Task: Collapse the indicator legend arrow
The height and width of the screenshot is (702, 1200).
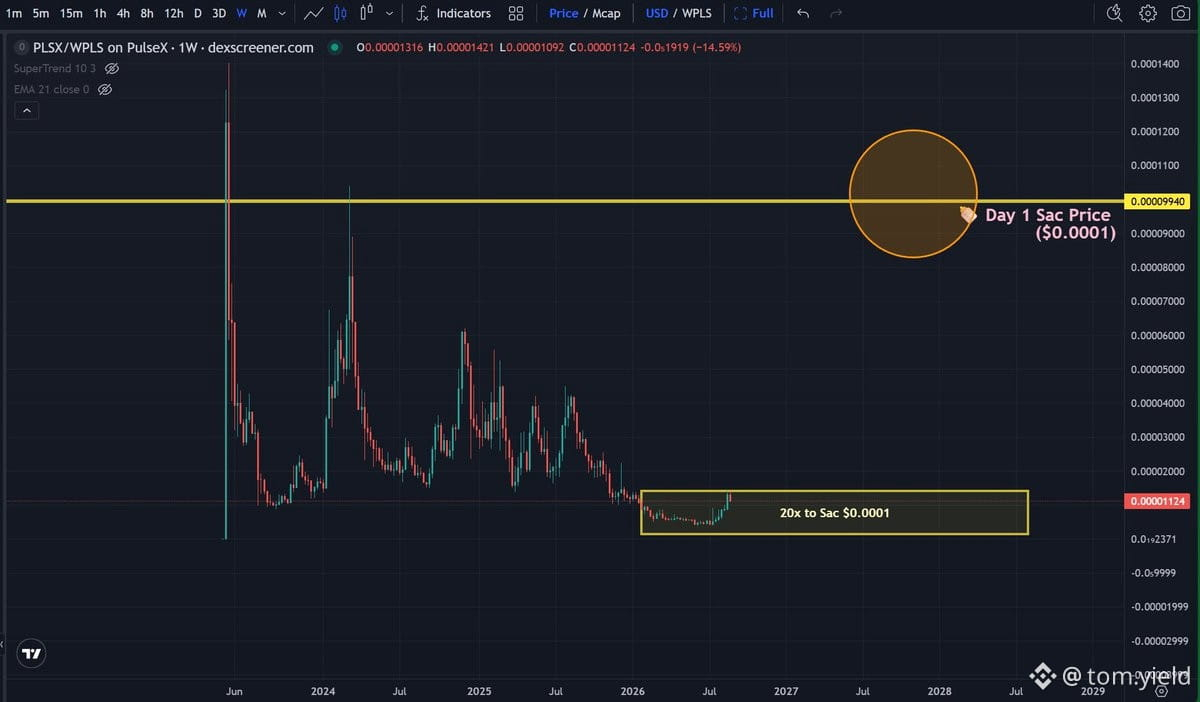Action: tap(26, 111)
